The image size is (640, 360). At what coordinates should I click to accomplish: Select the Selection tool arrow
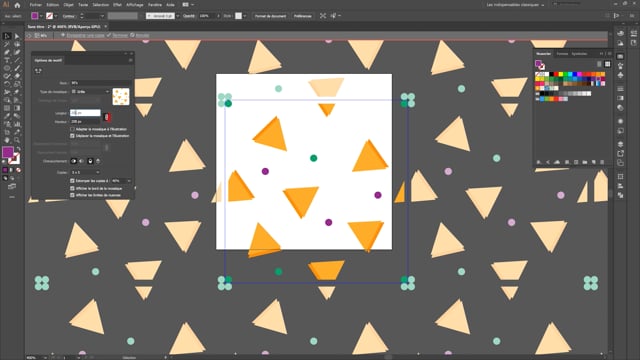coord(7,36)
